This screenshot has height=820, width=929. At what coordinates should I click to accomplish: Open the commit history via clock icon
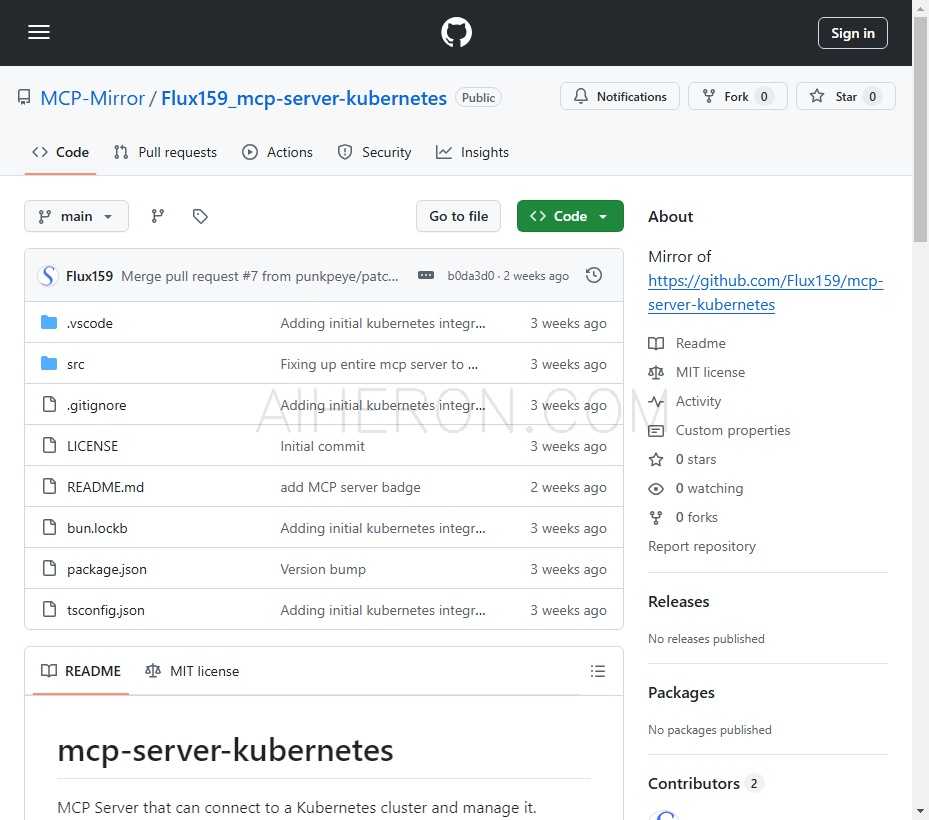pos(594,275)
